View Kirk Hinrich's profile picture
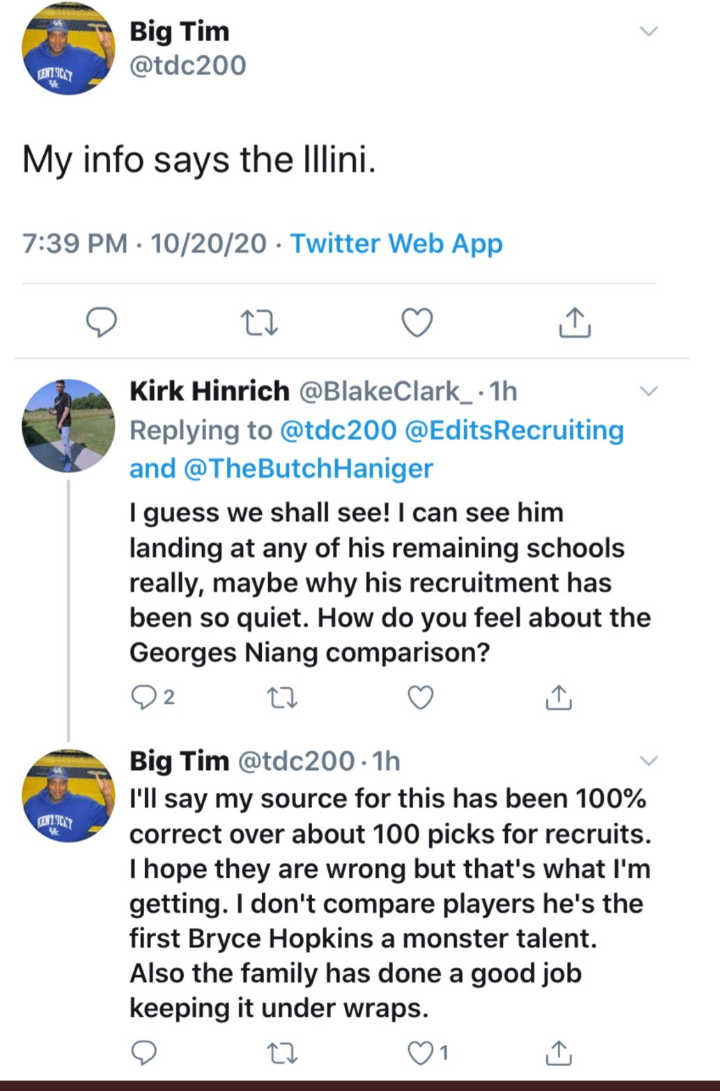Image resolution: width=720 pixels, height=1091 pixels. coord(69,425)
